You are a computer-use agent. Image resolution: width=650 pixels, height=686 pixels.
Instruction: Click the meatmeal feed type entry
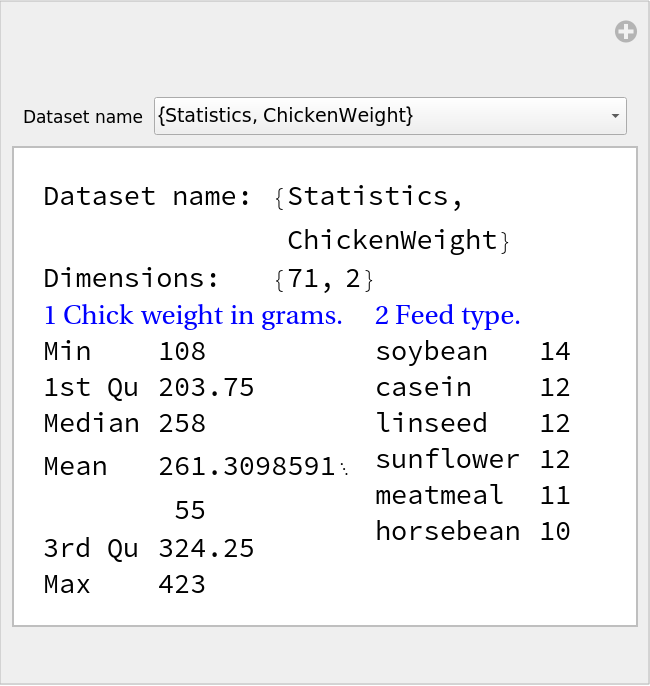click(439, 495)
